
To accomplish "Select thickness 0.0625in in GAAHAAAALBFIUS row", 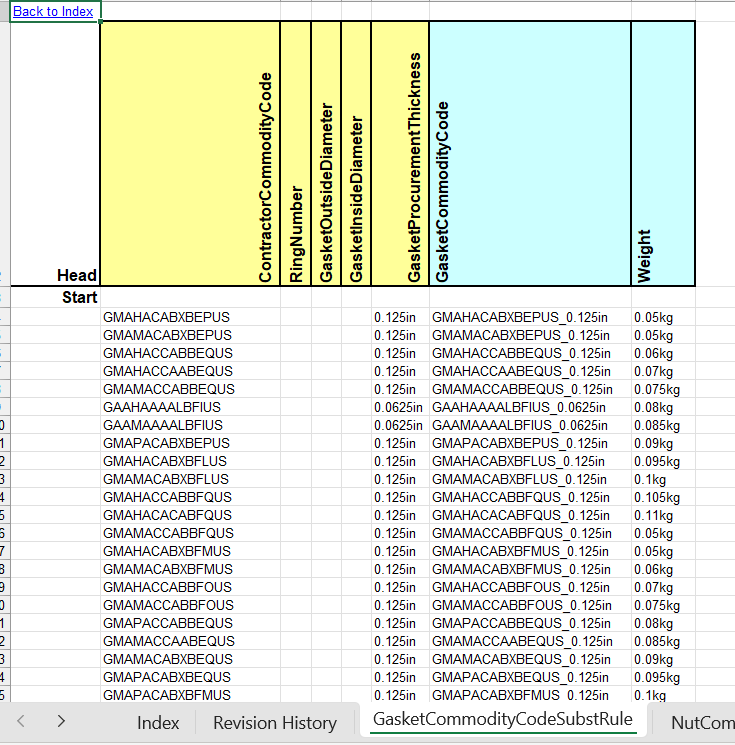I will (400, 408).
